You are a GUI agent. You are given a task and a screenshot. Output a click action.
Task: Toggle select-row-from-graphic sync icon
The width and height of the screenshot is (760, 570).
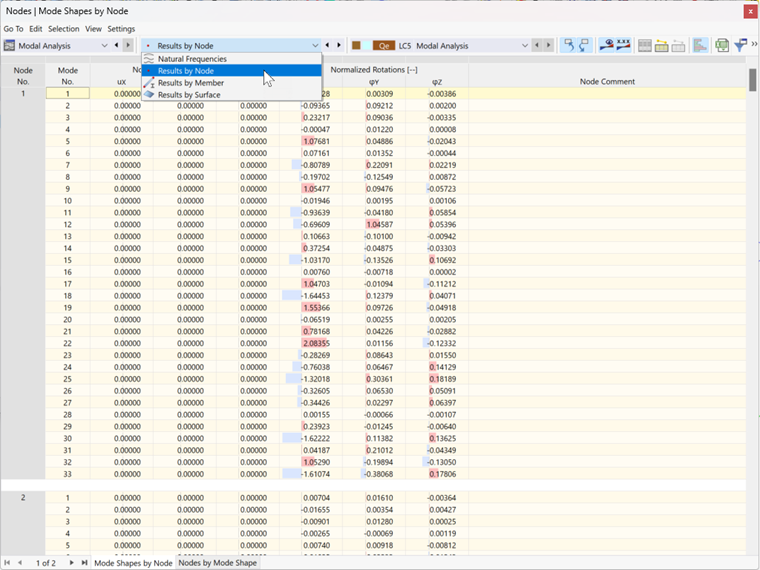[x=585, y=46]
